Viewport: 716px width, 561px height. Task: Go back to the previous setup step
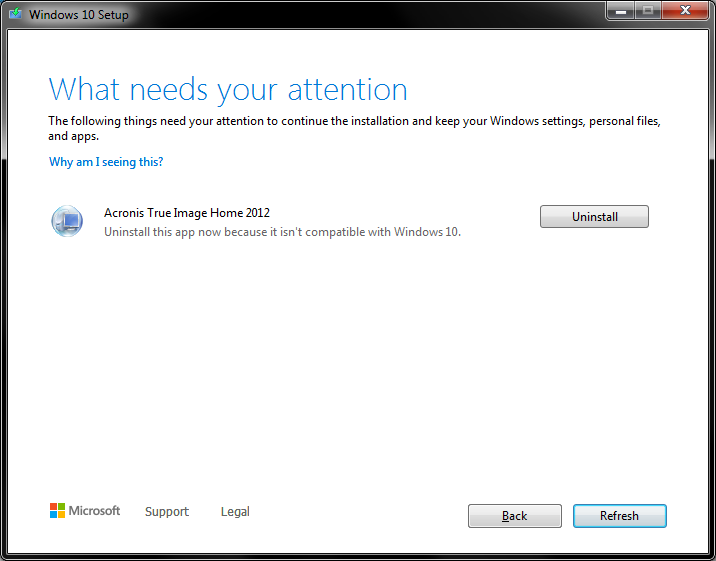(515, 516)
